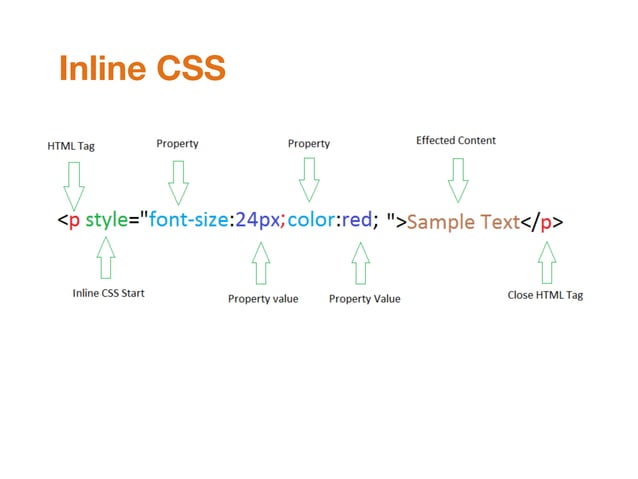This screenshot has width=638, height=479.
Task: Click the lowercase "Property value" label
Action: click(x=263, y=299)
